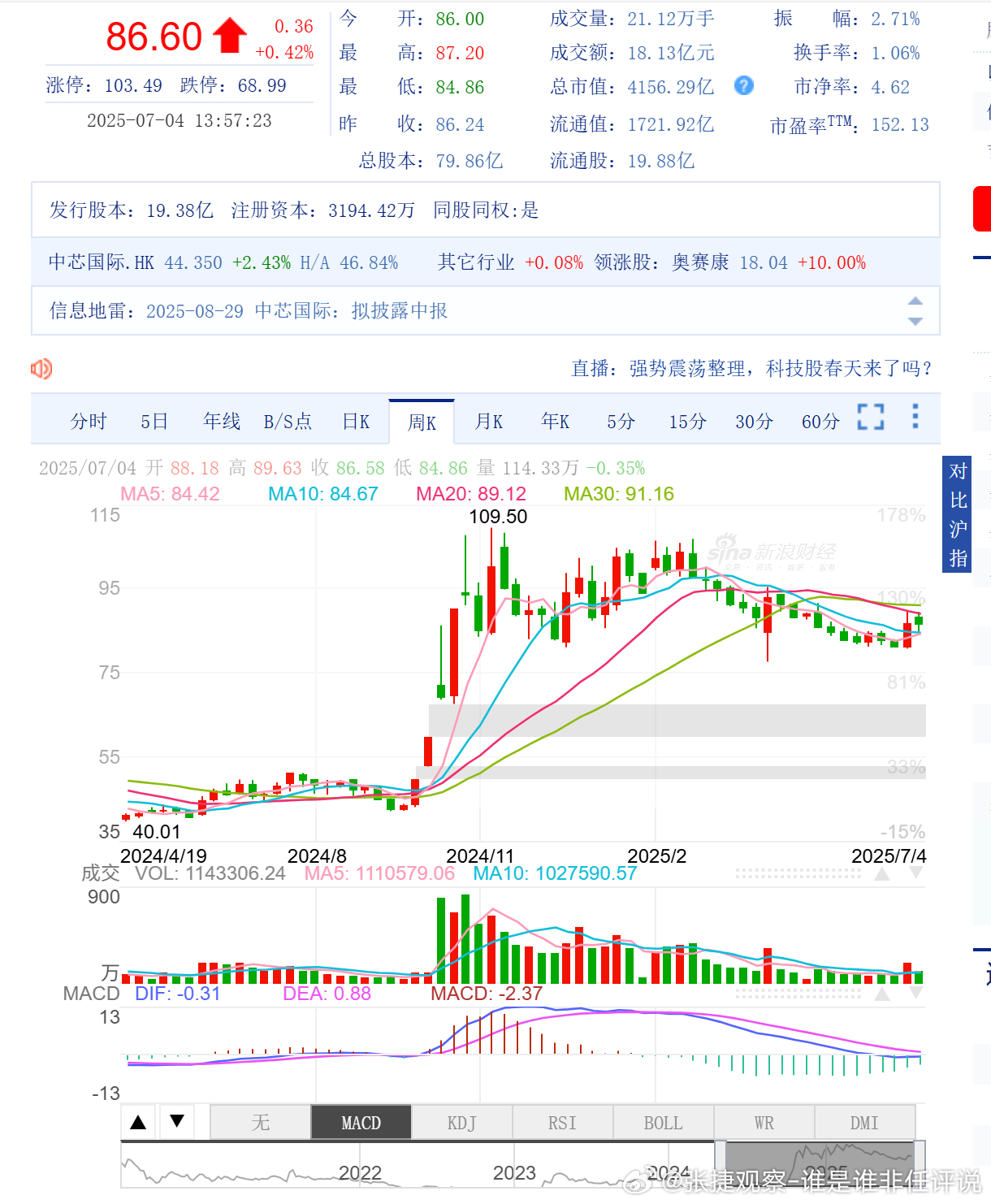Select the 5日 chart tab

[154, 422]
